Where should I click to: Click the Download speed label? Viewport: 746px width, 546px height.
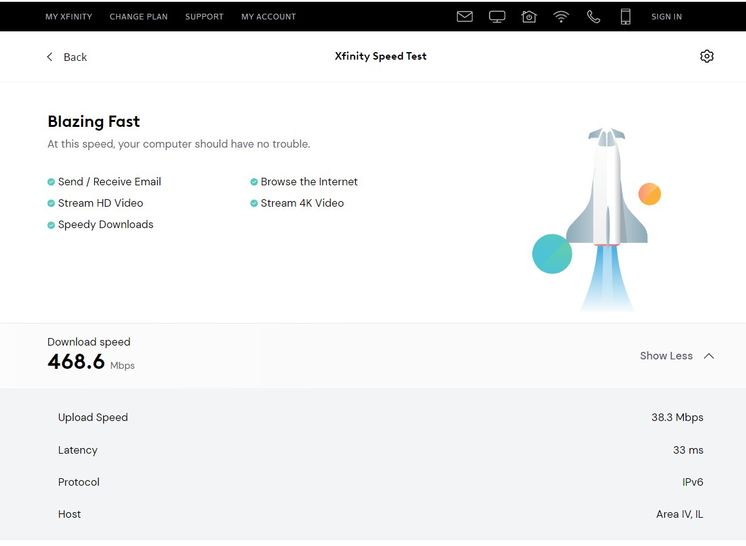89,342
